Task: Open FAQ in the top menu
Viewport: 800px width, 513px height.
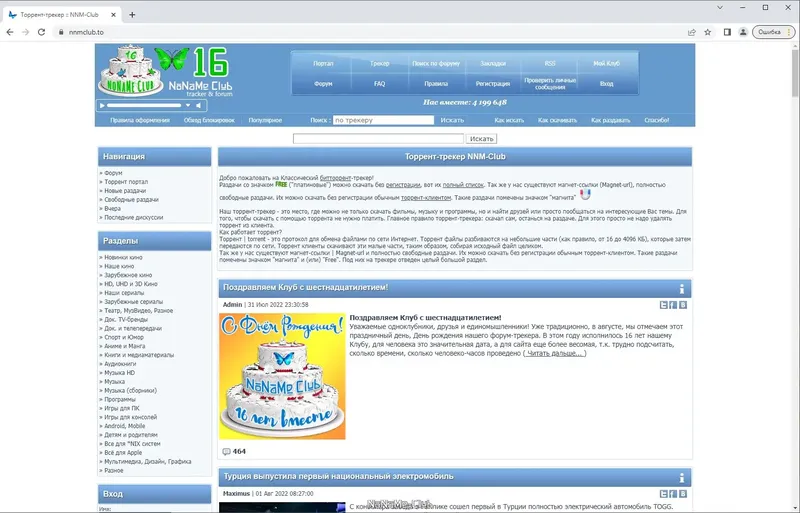Action: pyautogui.click(x=380, y=84)
